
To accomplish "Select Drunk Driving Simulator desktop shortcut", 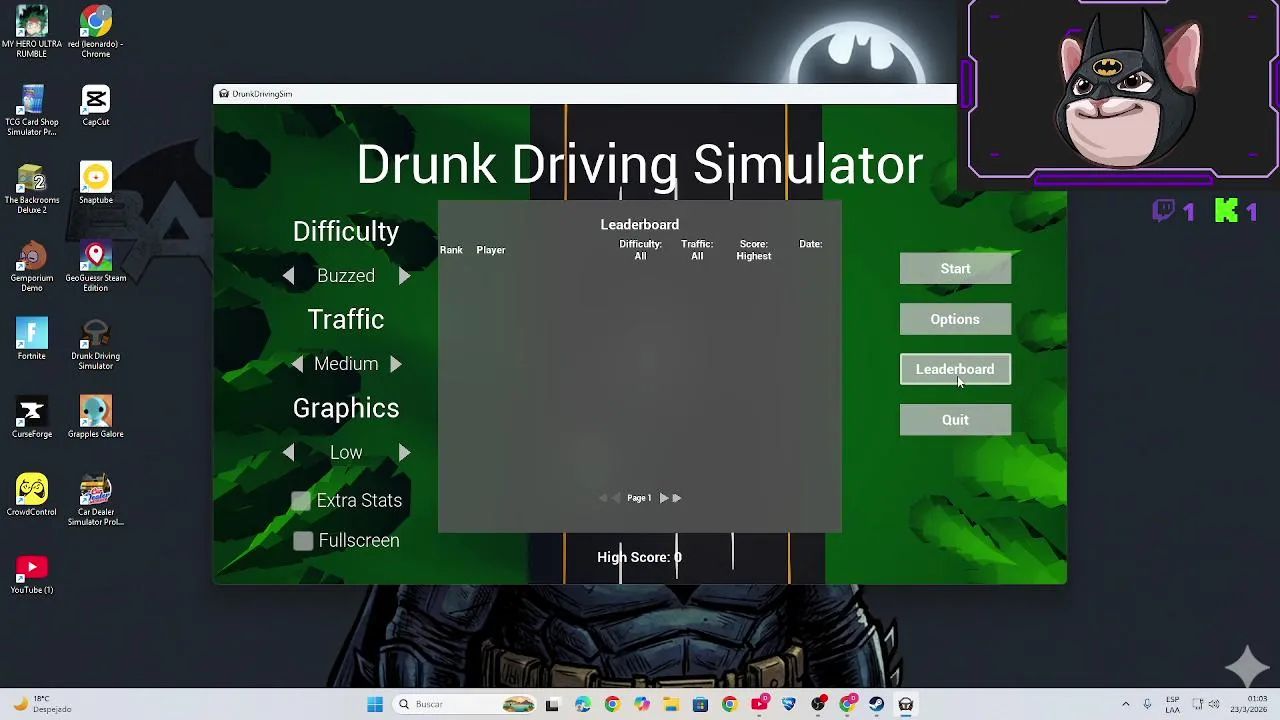I will coord(96,345).
